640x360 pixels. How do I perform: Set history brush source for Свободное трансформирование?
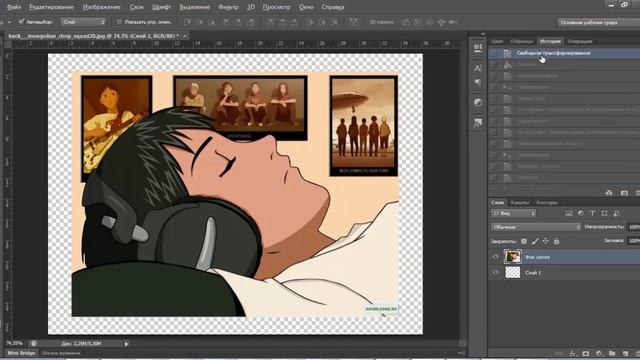(494, 53)
